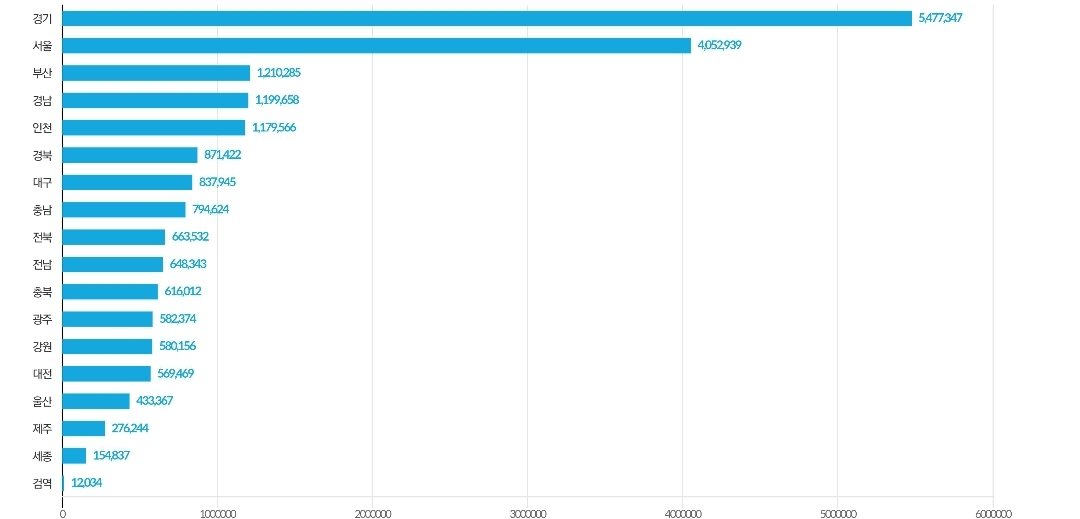Click the x-axis tick 6000000
The image size is (1080, 519).
993,513
